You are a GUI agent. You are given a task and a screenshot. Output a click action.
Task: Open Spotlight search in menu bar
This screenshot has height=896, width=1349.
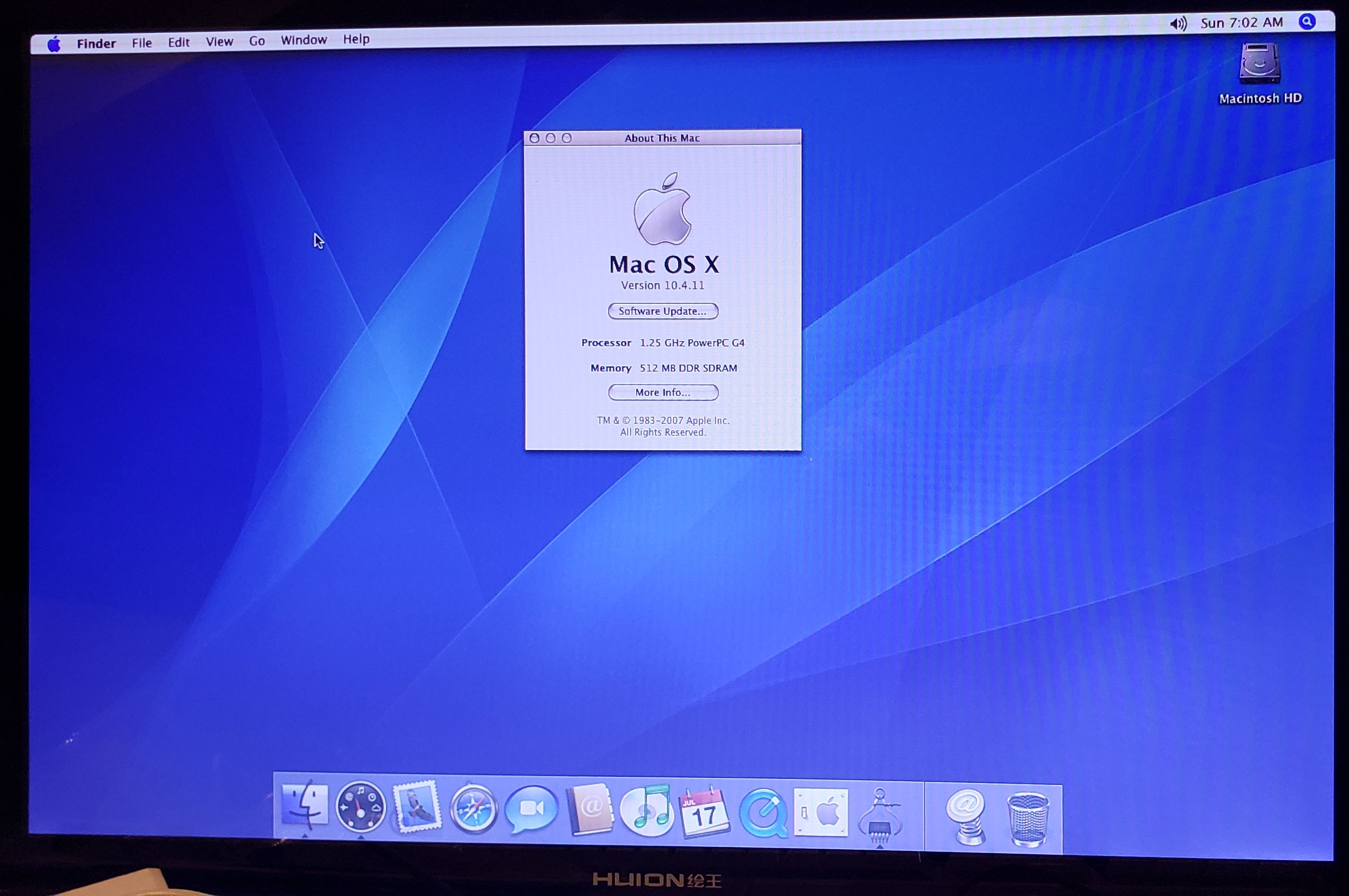(1307, 22)
